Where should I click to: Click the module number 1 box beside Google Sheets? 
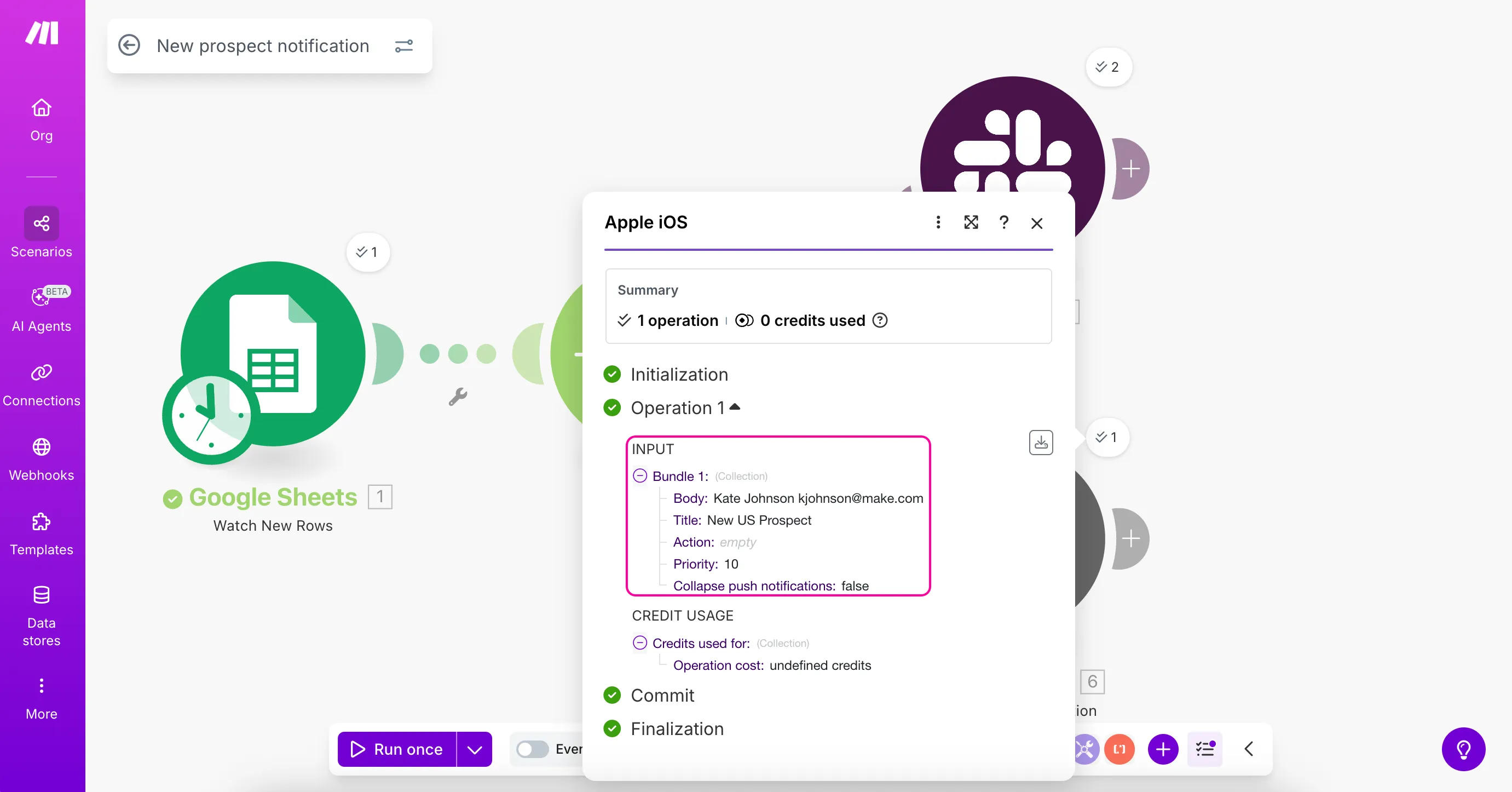pyautogui.click(x=380, y=497)
